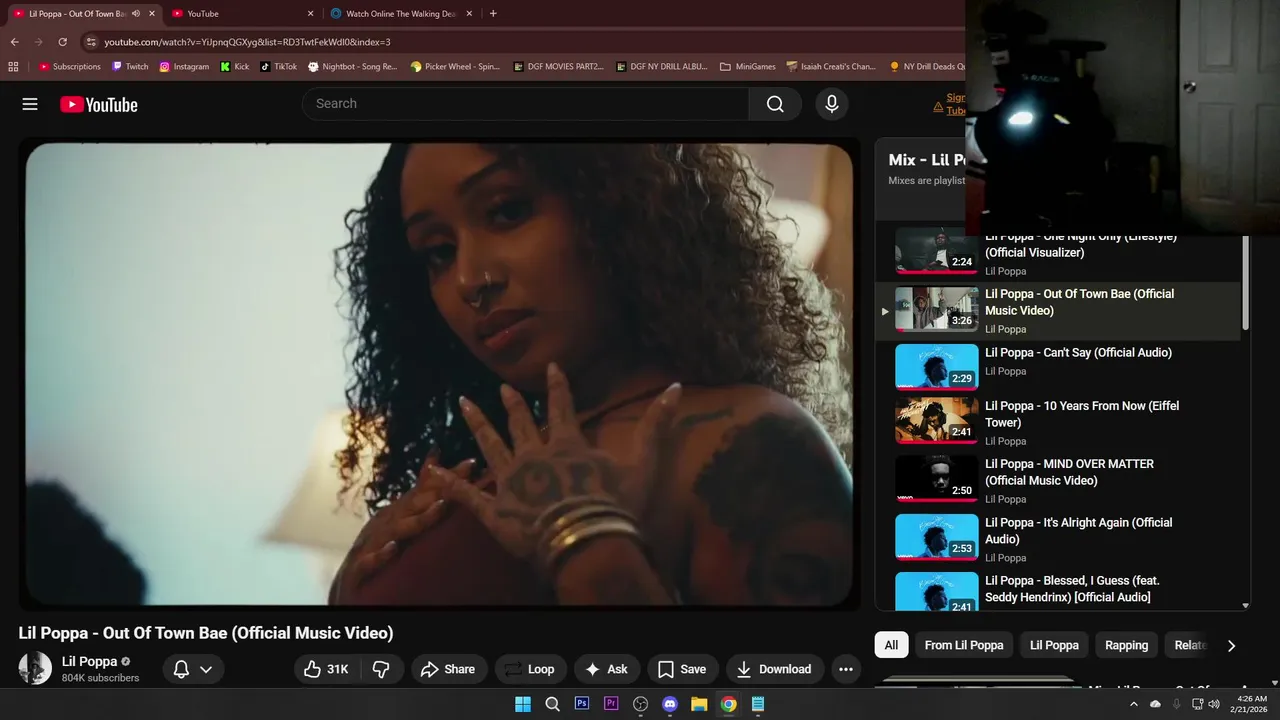Open the MiniGames bookmarks folder
1280x720 pixels.
(747, 67)
